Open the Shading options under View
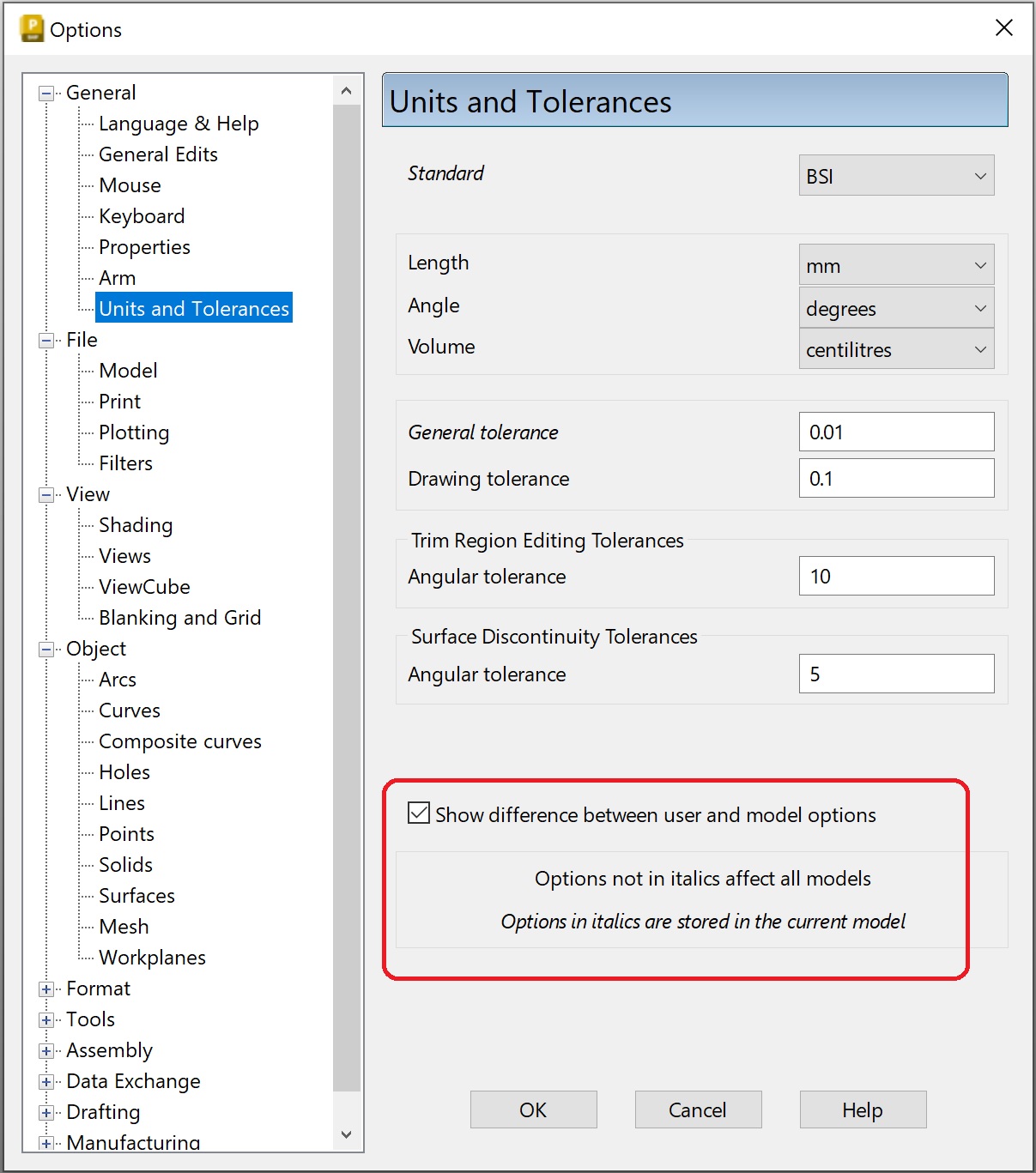 click(x=135, y=524)
